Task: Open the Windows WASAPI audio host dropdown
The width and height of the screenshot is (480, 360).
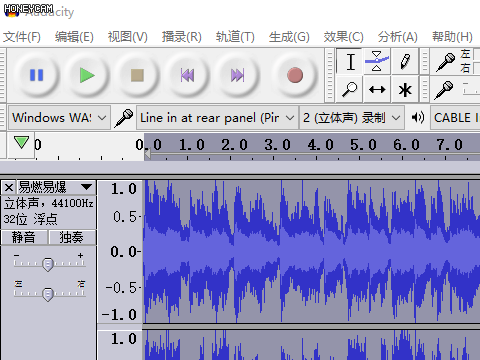Action: click(59, 118)
